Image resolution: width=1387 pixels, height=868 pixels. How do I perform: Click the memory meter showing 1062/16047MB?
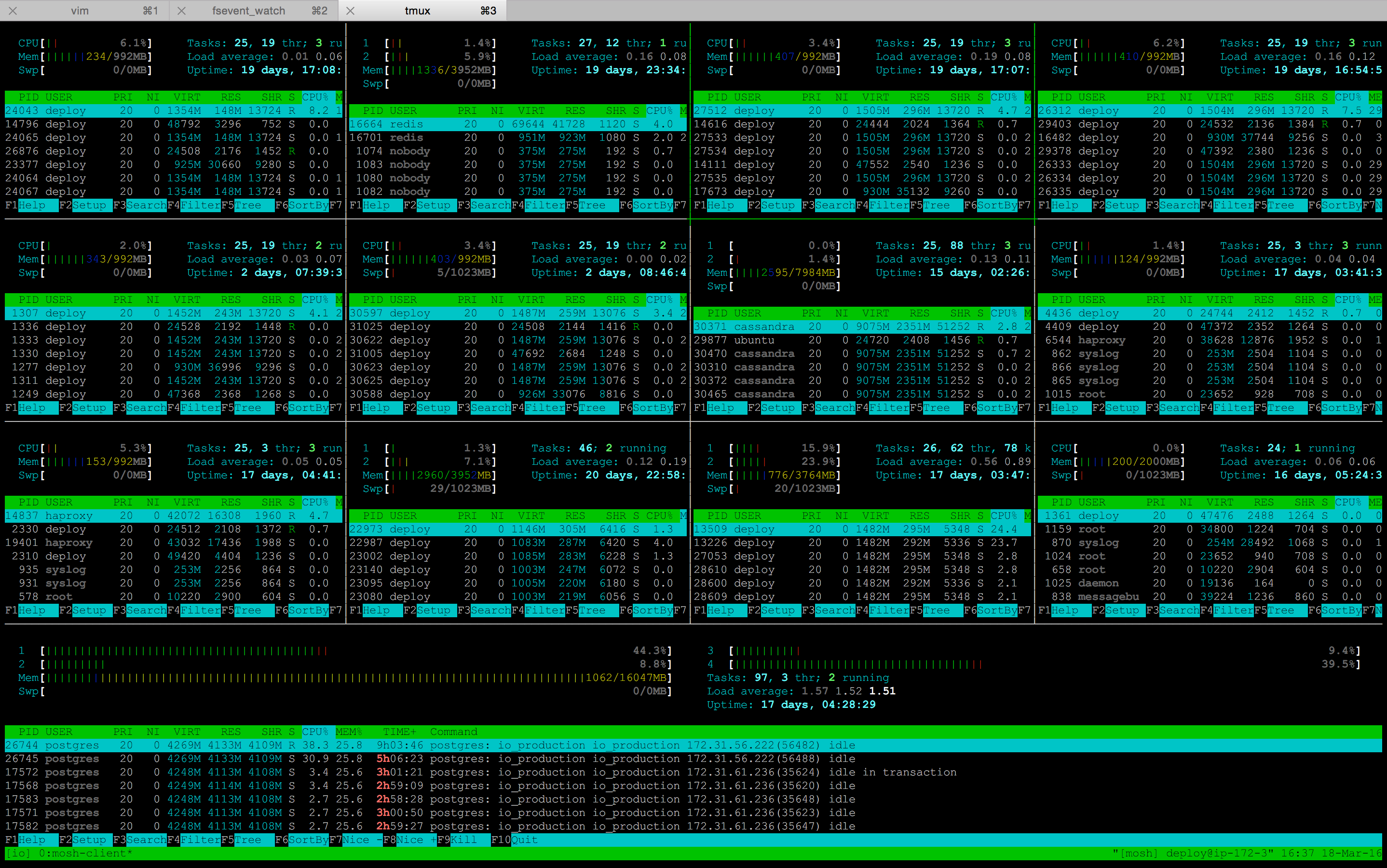point(344,678)
